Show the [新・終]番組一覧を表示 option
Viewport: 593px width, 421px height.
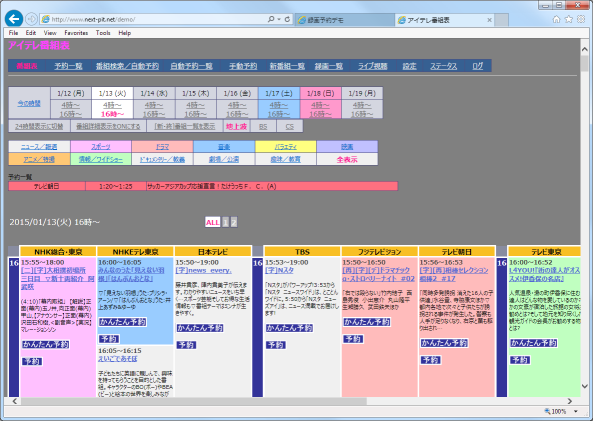185,126
